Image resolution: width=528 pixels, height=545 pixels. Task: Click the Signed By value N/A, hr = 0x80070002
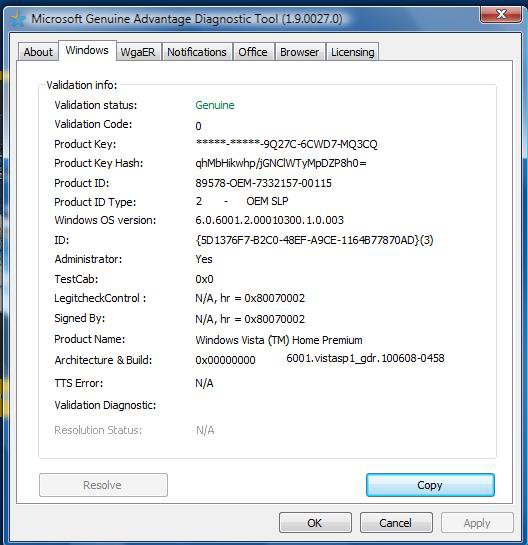coord(250,319)
